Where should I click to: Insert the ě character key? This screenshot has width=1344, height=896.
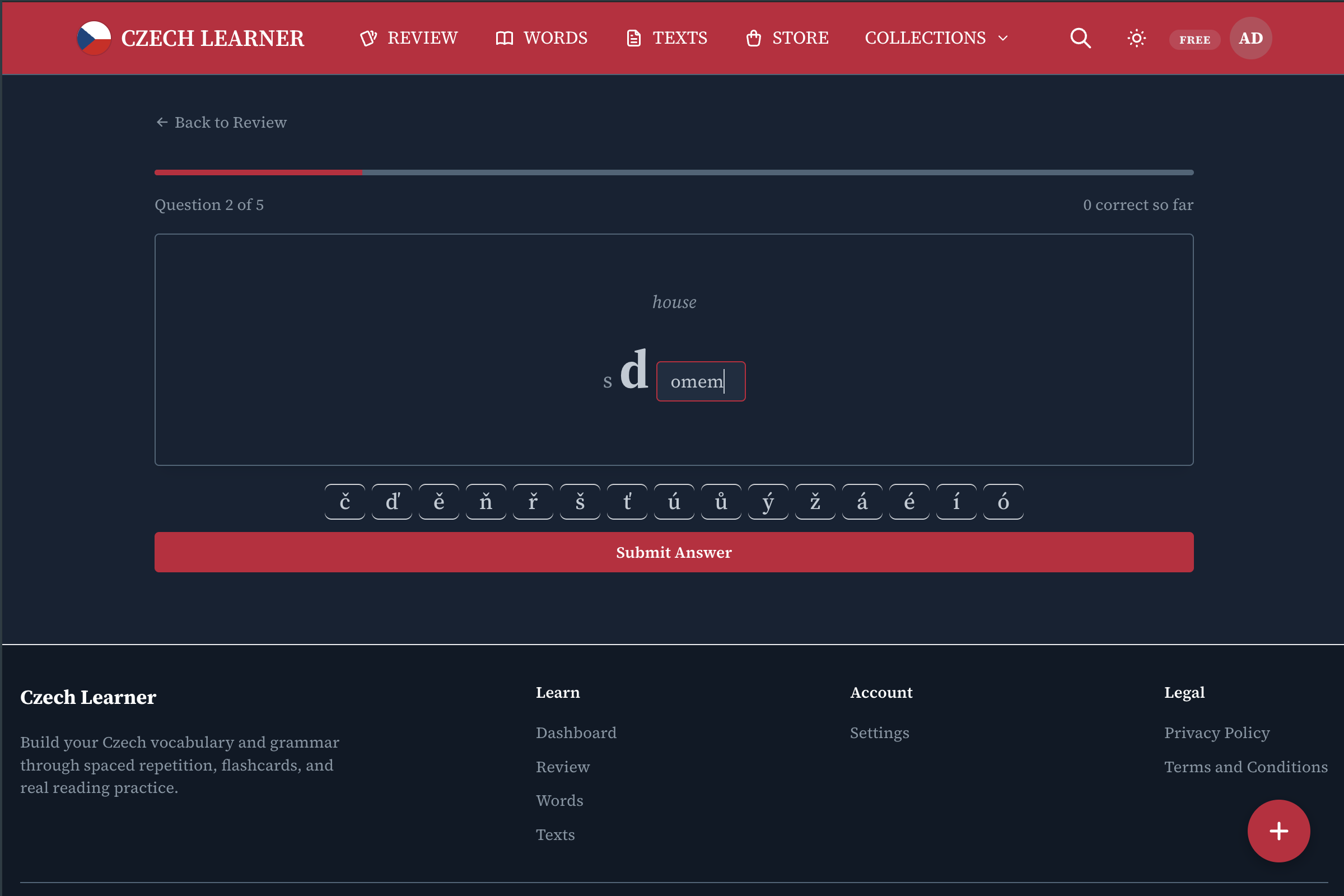coord(438,502)
